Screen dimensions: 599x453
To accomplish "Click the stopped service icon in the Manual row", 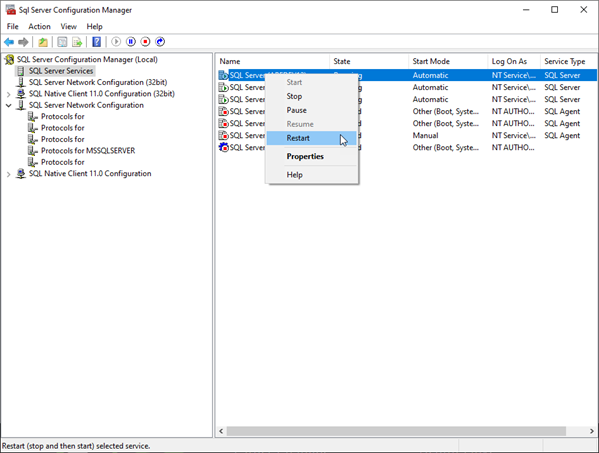I will click(223, 136).
